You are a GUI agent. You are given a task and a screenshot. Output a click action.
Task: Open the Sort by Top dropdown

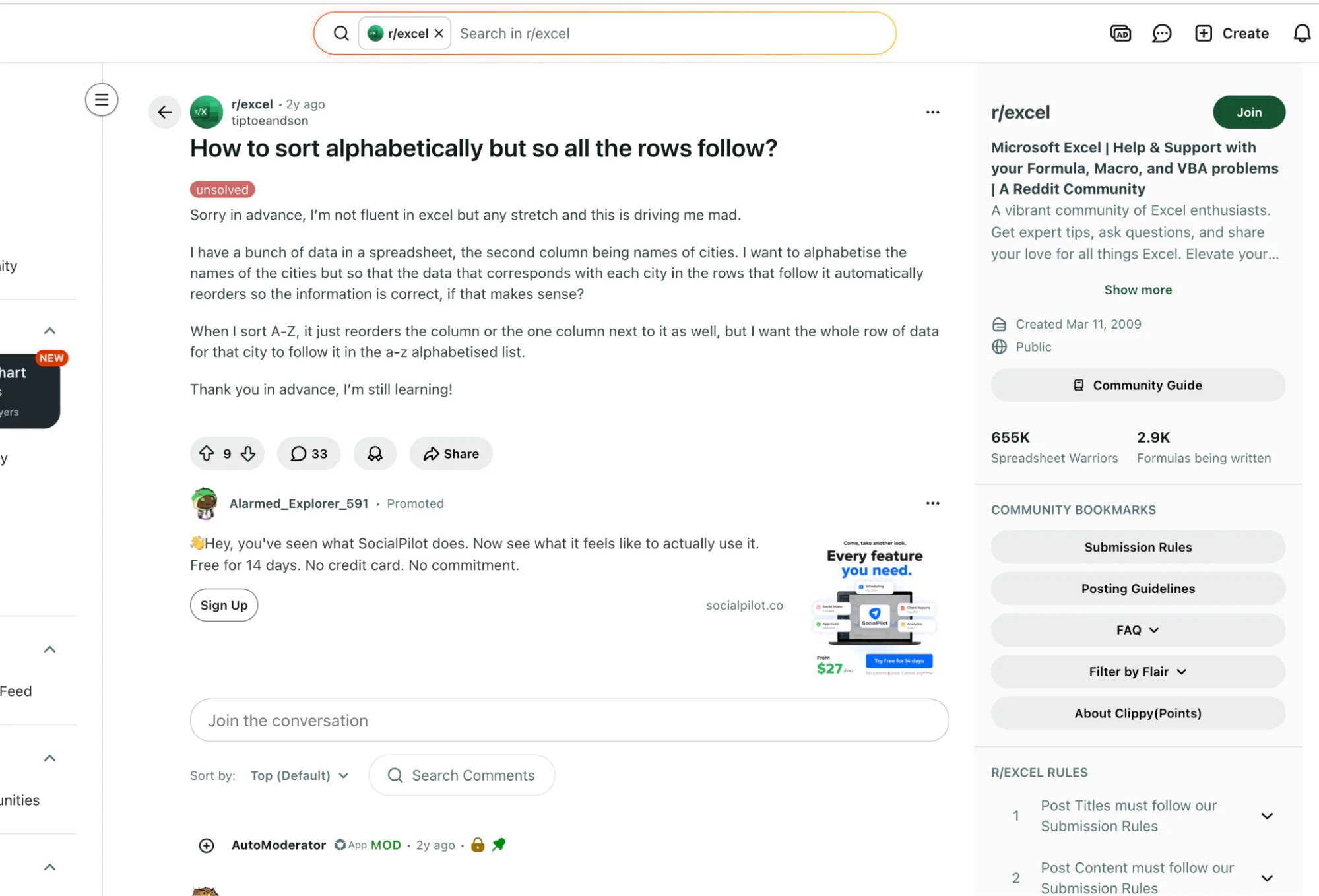click(300, 775)
